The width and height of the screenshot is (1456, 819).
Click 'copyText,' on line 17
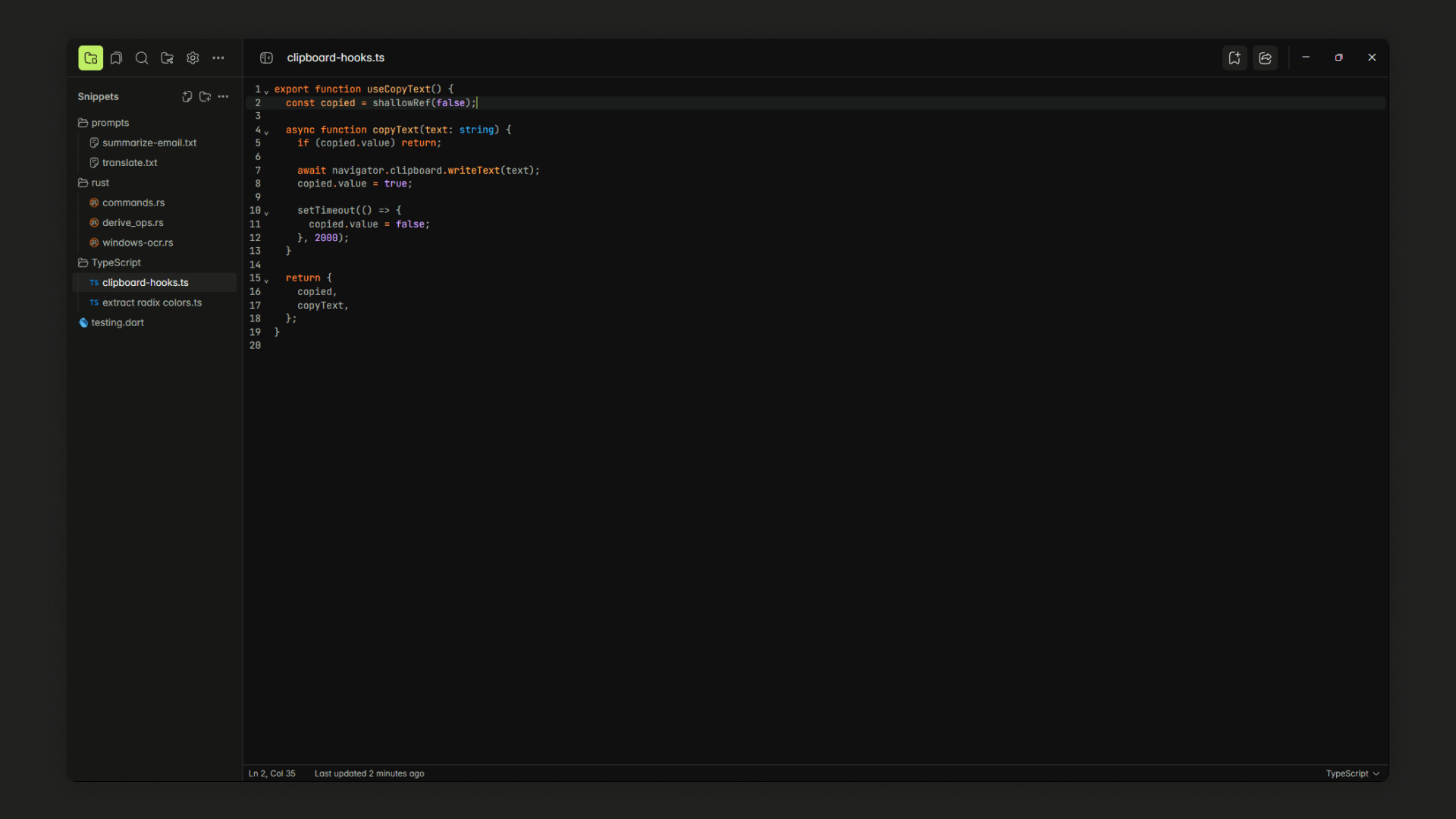323,306
